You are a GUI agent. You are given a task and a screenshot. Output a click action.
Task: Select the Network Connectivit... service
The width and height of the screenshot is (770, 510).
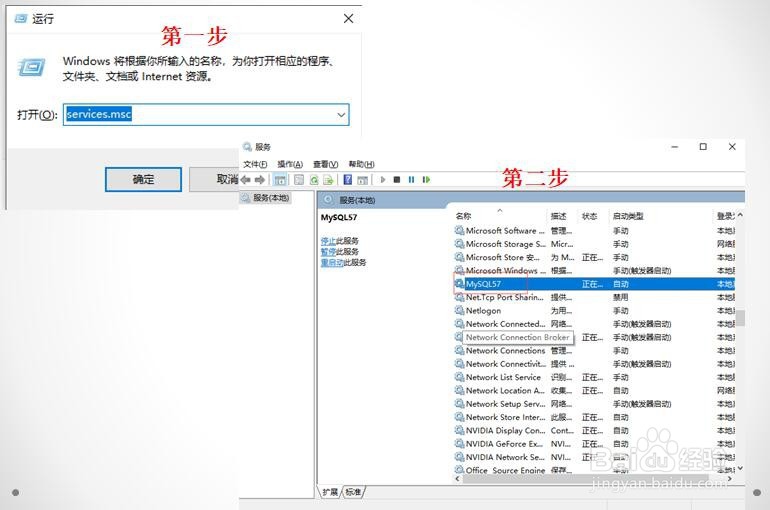click(x=594, y=364)
